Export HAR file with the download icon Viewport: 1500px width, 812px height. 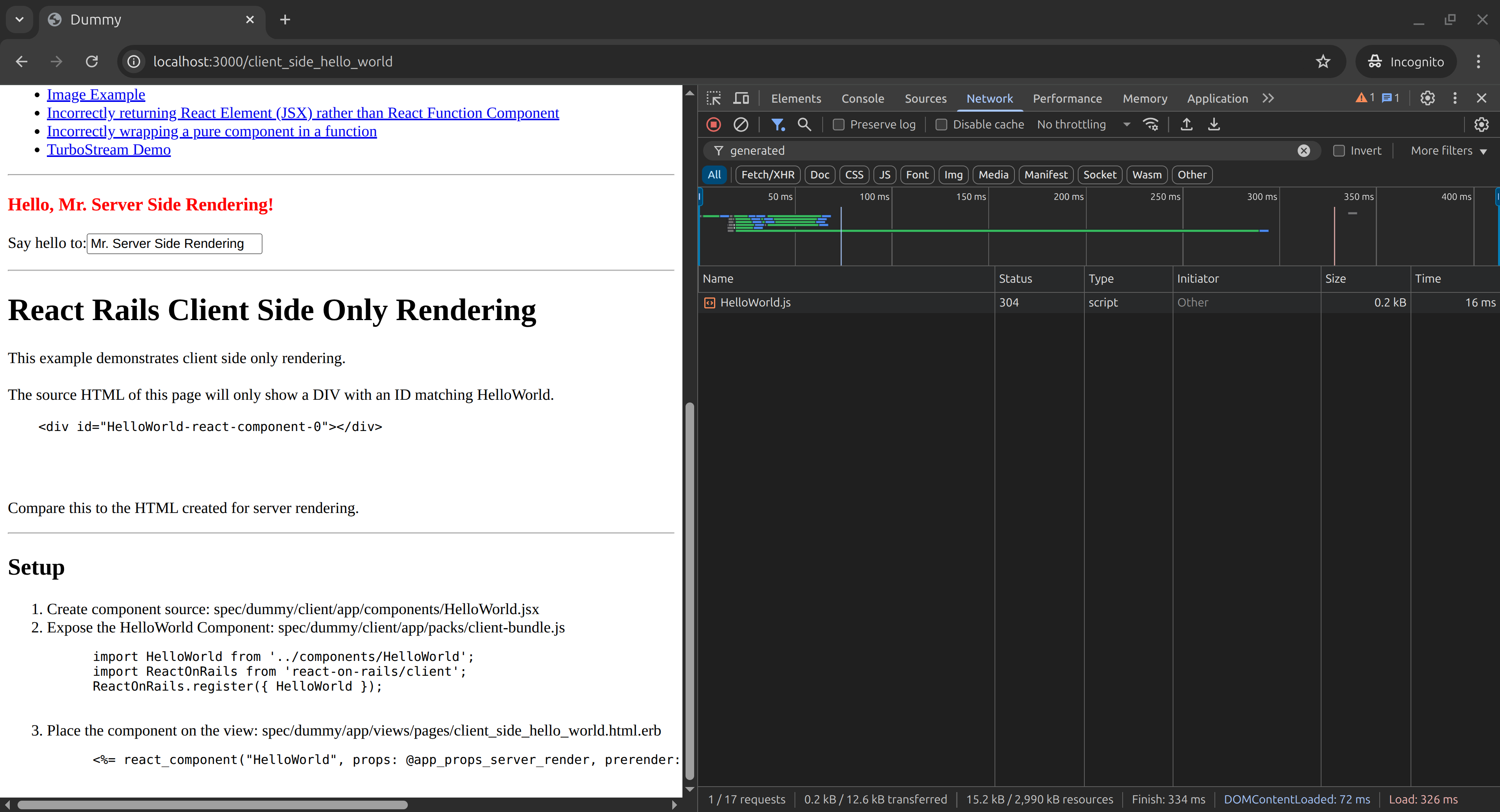tap(1214, 124)
